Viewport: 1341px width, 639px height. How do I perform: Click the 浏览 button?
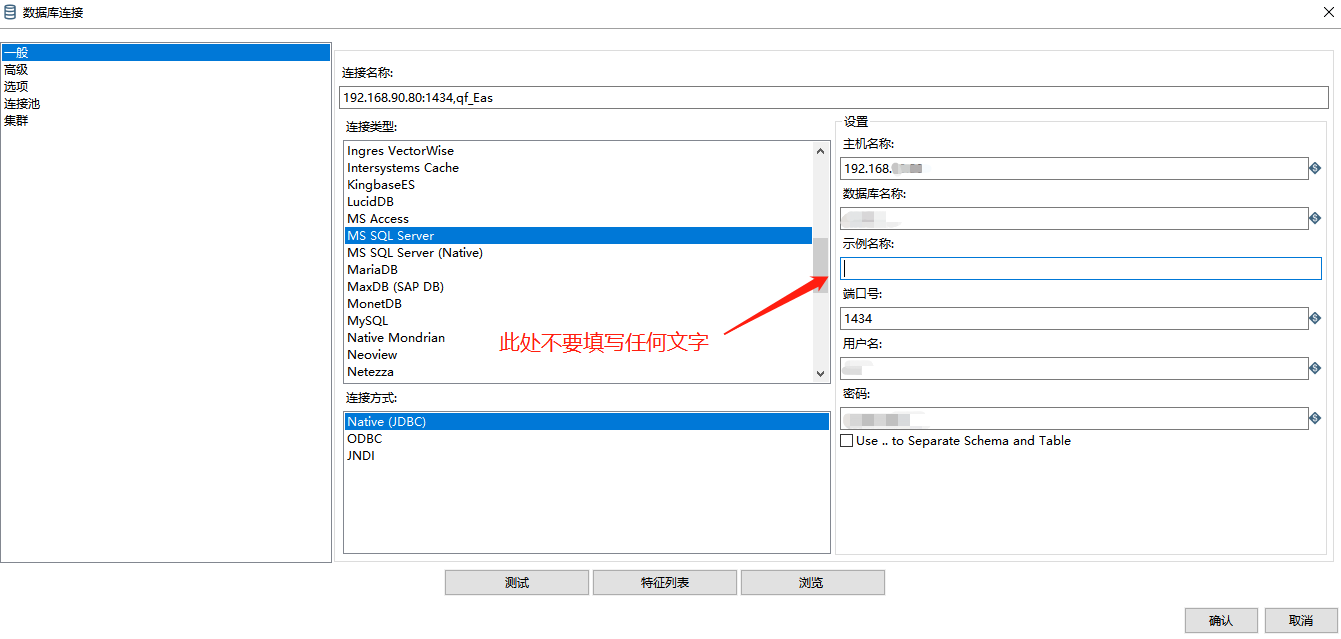[x=812, y=582]
